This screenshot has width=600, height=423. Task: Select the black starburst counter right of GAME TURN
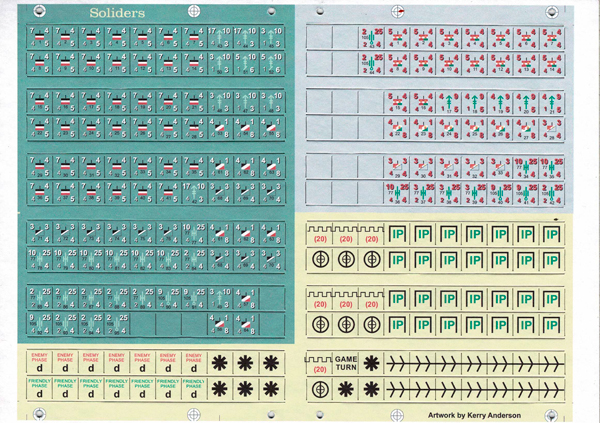click(372, 362)
